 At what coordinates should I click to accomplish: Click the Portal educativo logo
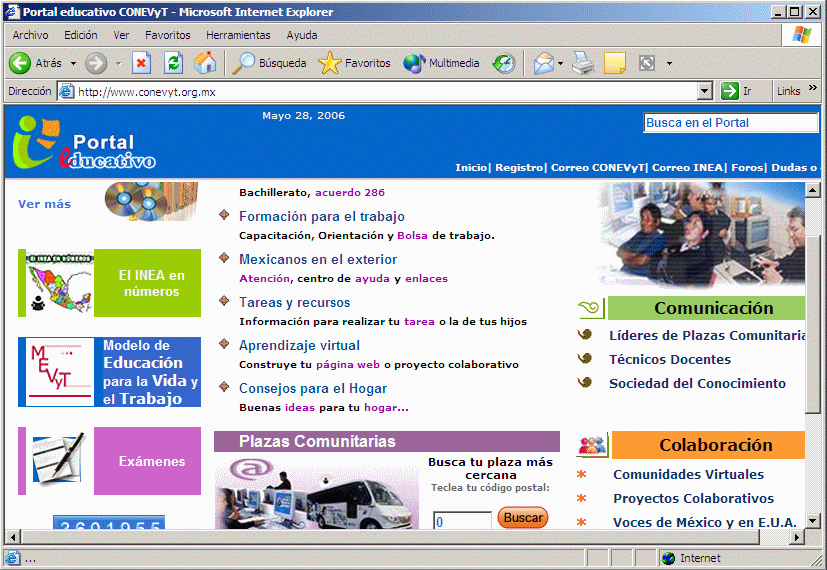84,143
